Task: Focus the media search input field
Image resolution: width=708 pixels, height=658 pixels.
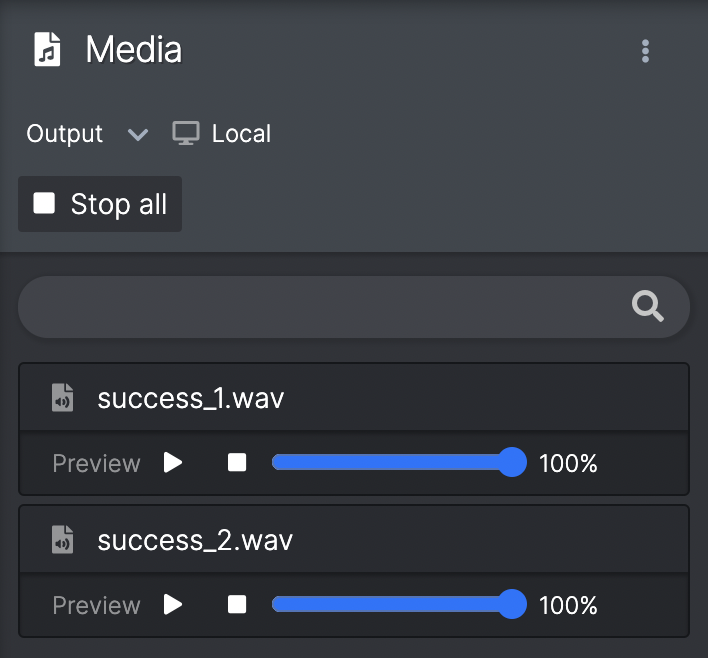Action: point(354,307)
